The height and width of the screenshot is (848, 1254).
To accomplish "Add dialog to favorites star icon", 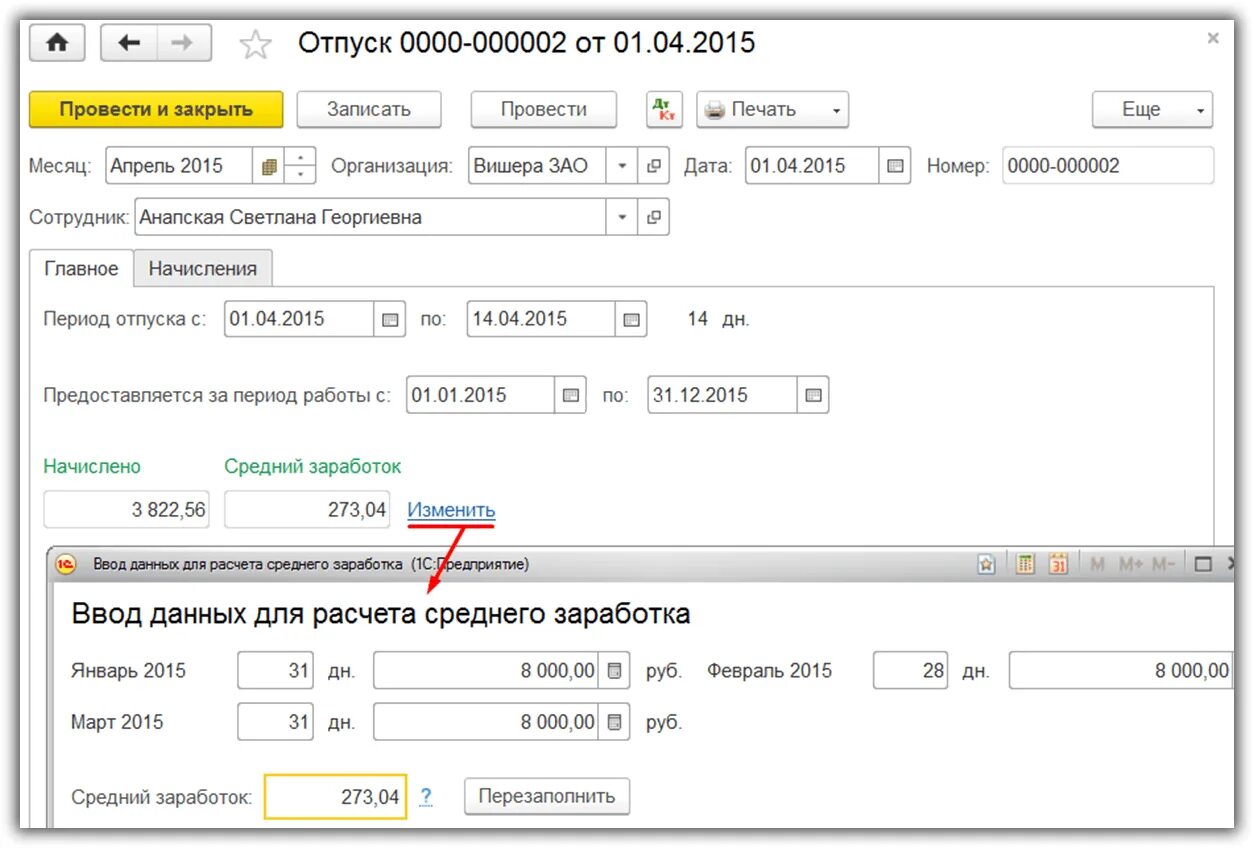I will (x=987, y=565).
